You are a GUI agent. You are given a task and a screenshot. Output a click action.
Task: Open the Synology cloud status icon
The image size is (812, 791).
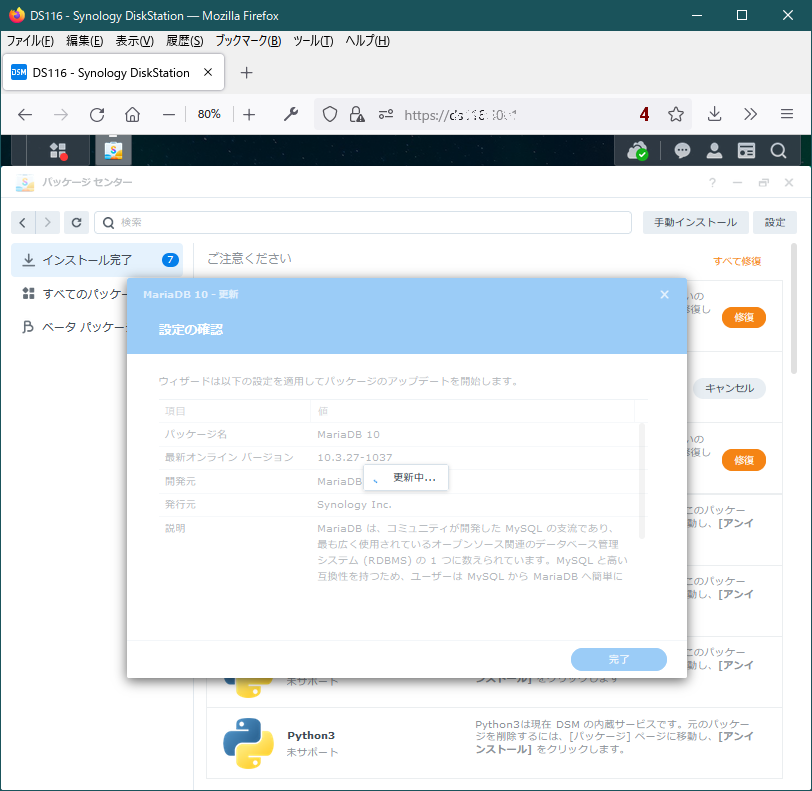[x=637, y=151]
